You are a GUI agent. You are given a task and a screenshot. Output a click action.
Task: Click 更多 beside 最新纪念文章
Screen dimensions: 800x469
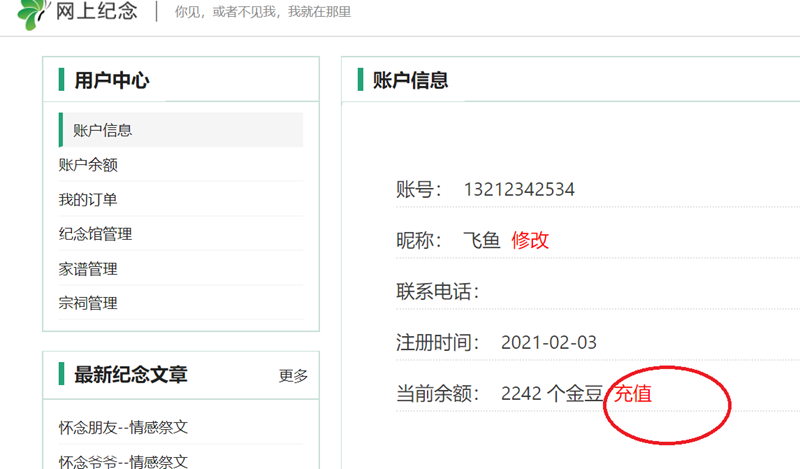293,376
